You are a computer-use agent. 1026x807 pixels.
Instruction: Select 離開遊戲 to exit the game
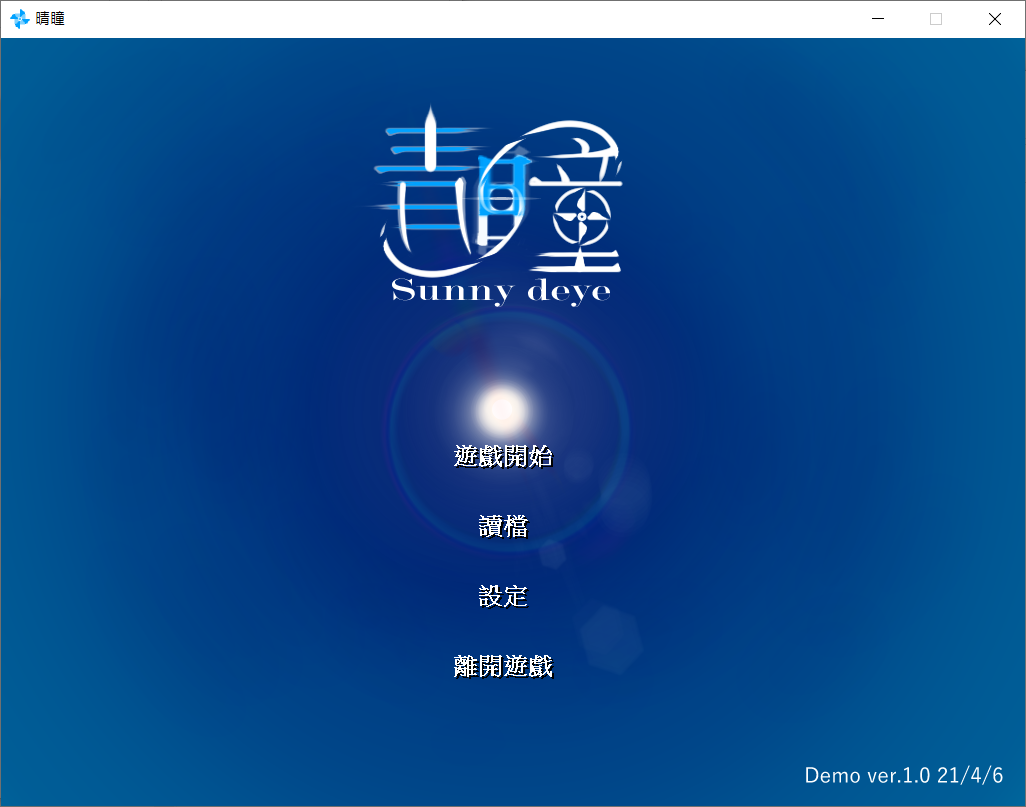coord(503,667)
